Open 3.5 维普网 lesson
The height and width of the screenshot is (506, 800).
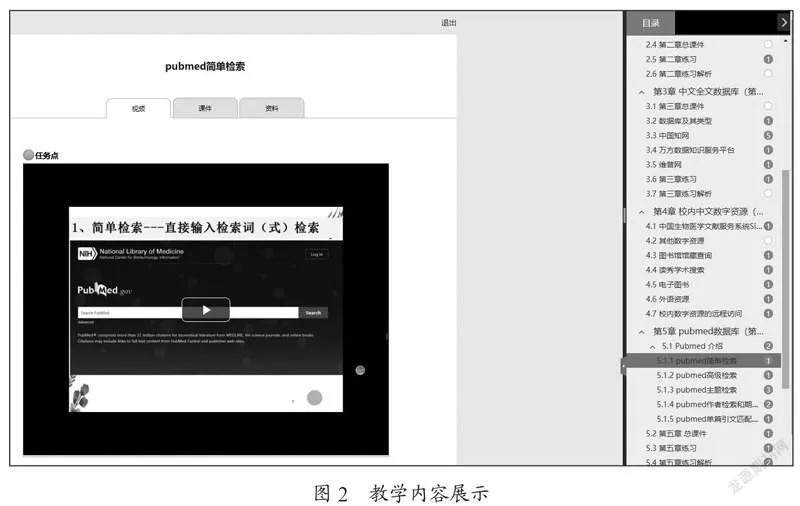coord(663,164)
